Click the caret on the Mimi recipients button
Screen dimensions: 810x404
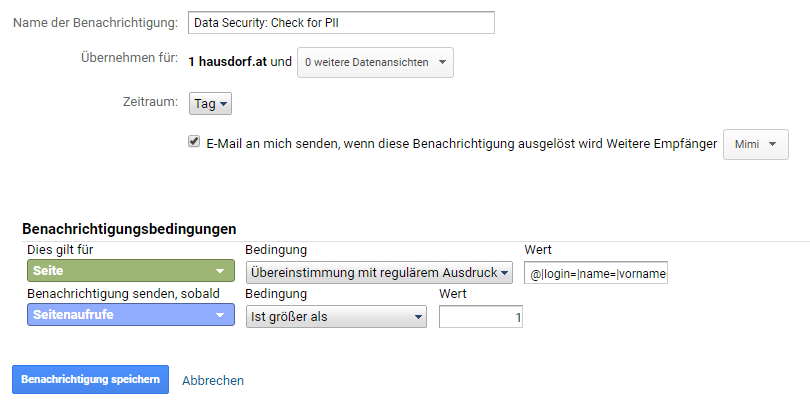pyautogui.click(x=773, y=144)
